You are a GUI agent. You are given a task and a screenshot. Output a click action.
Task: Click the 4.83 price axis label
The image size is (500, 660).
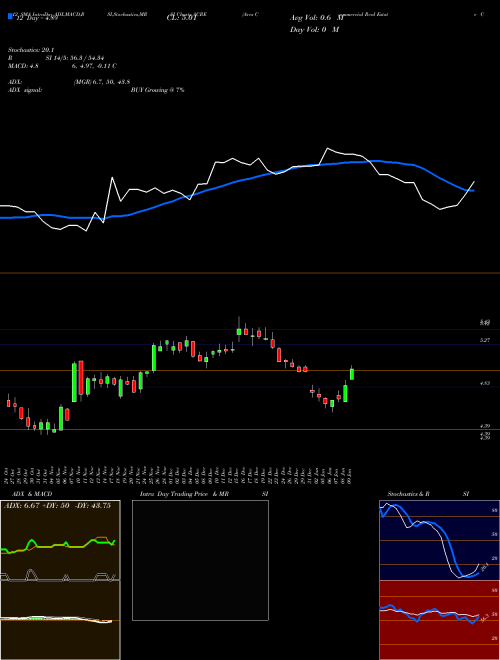pos(485,383)
